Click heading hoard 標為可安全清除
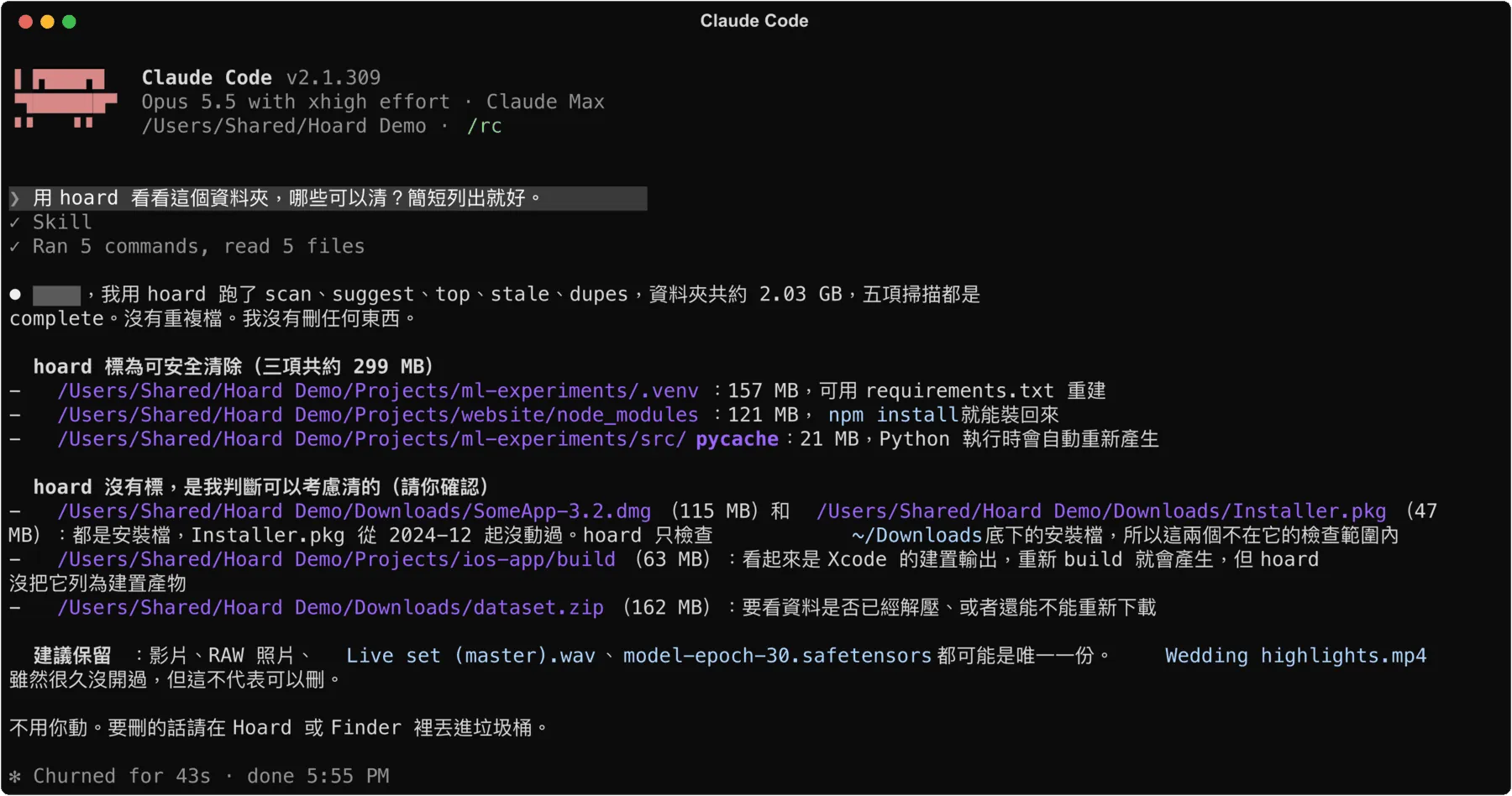The image size is (1512, 796). coord(234,367)
